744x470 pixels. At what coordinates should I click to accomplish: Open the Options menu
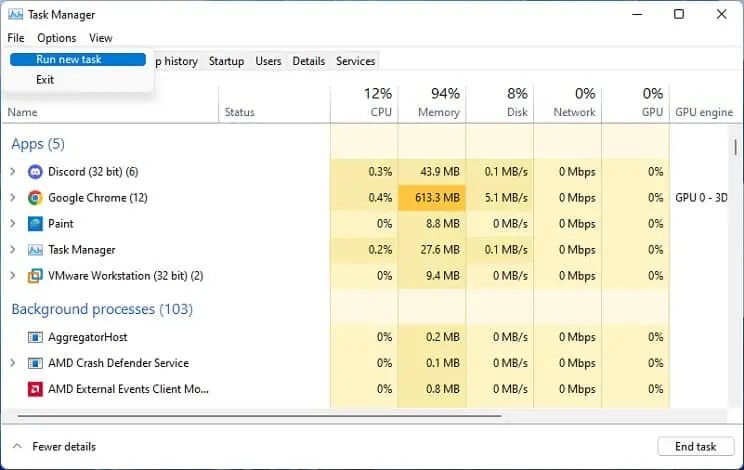(x=56, y=38)
